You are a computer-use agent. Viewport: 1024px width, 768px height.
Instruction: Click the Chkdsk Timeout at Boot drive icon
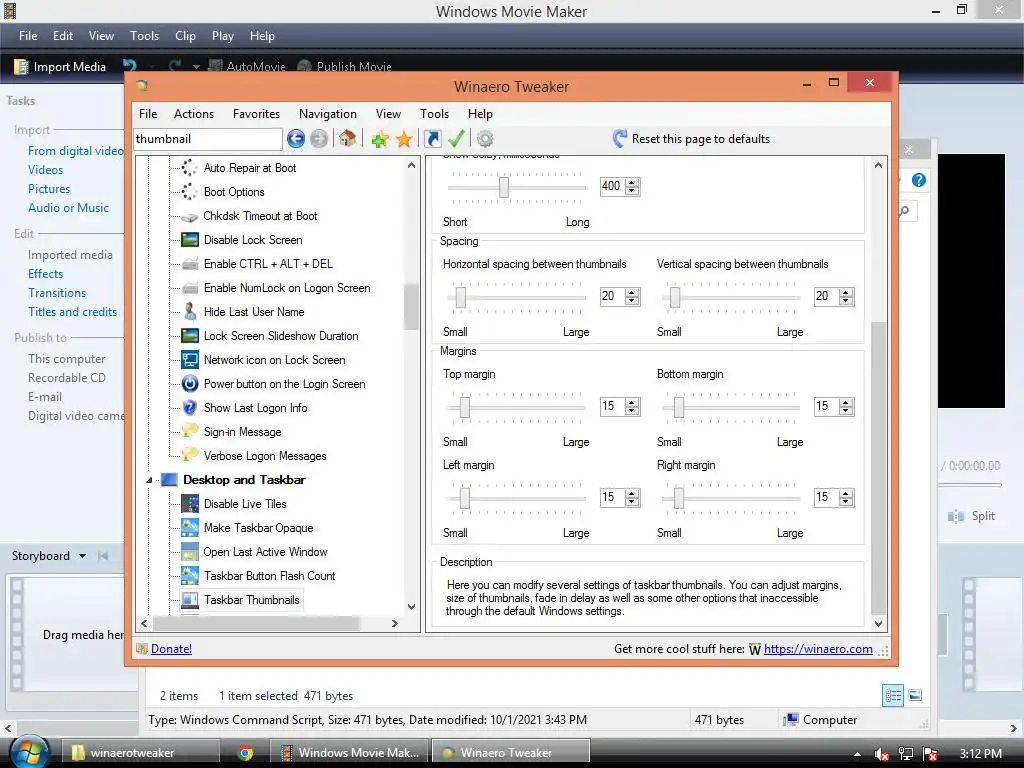pyautogui.click(x=190, y=216)
